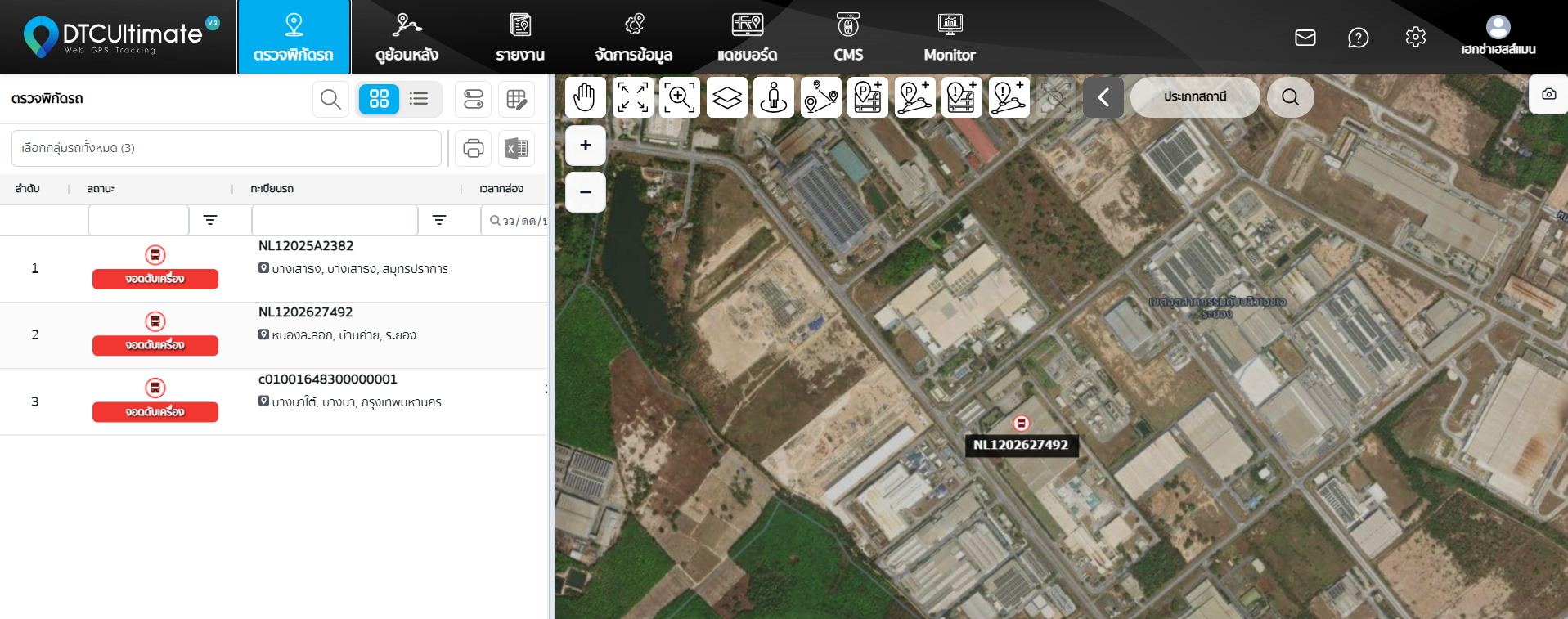
Task: Open the ประเภทสถานี station type dropdown
Action: [x=1195, y=97]
